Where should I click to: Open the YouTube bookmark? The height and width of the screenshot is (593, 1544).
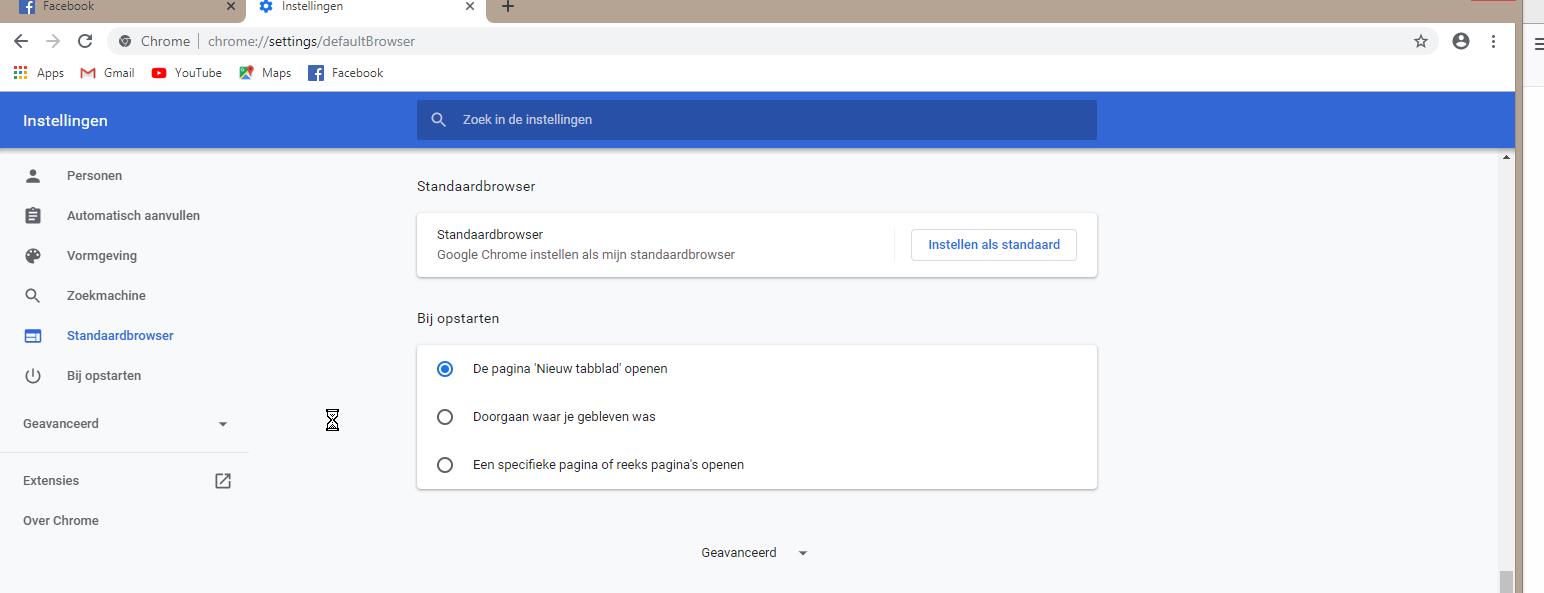(x=186, y=73)
